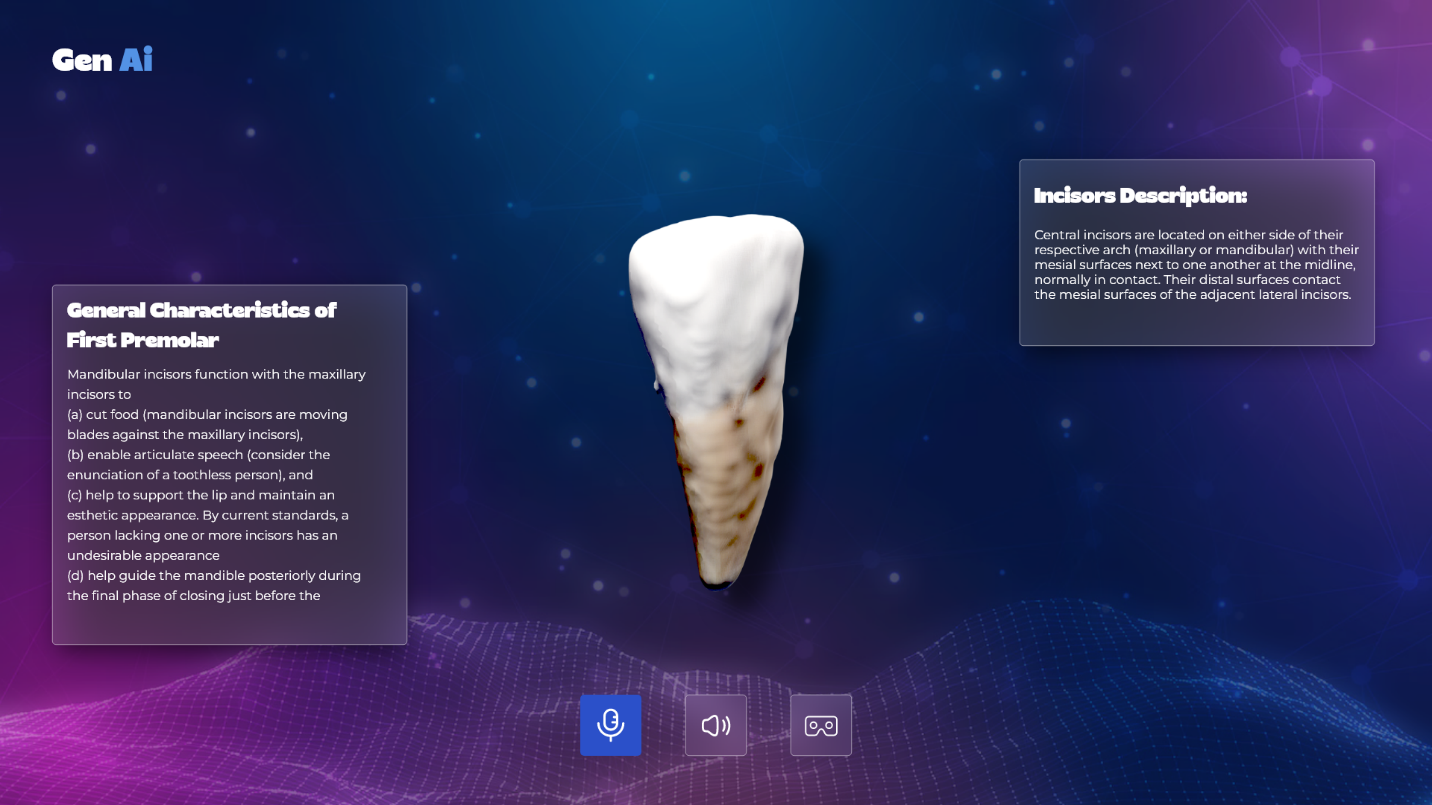Click empty bottom area of Incisors panel

pyautogui.click(x=1196, y=325)
